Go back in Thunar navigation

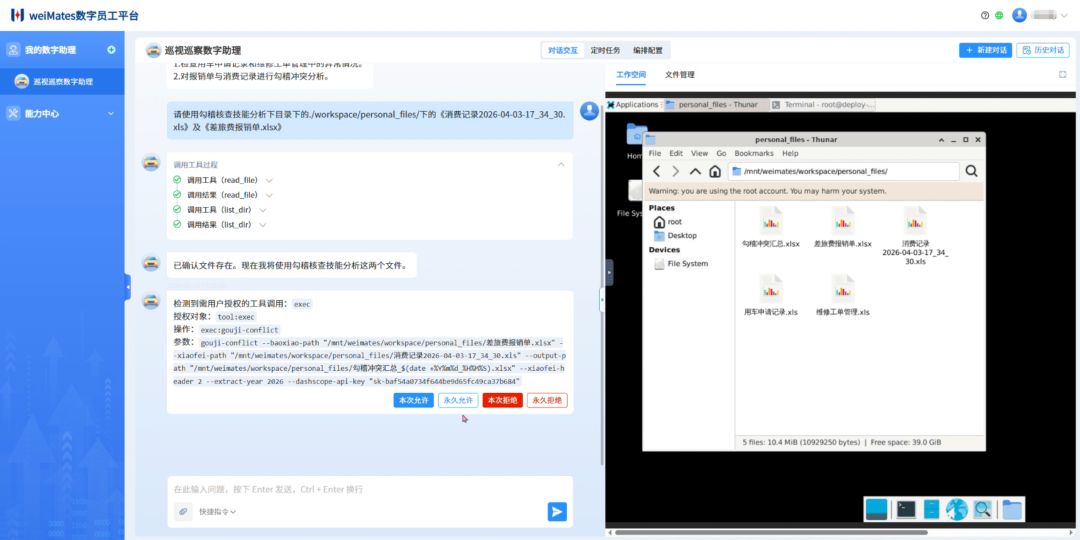(656, 171)
